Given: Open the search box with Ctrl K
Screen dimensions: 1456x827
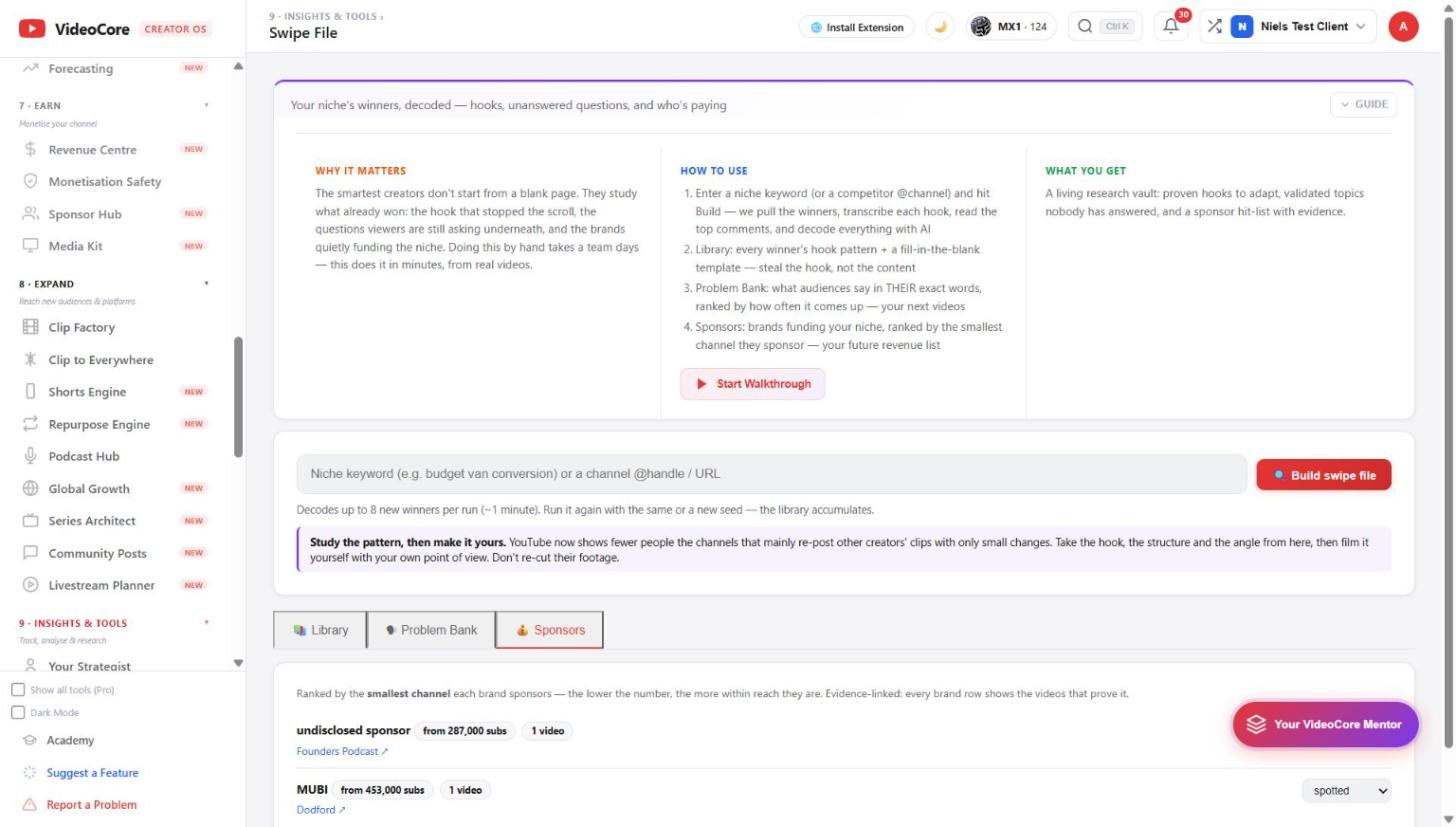Looking at the screenshot, I should pyautogui.click(x=1106, y=27).
